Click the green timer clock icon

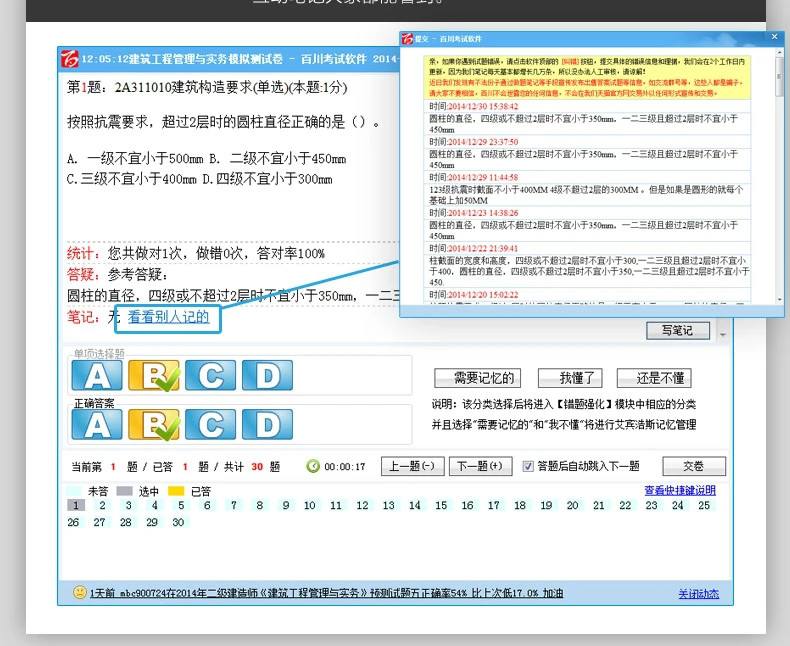[313, 466]
